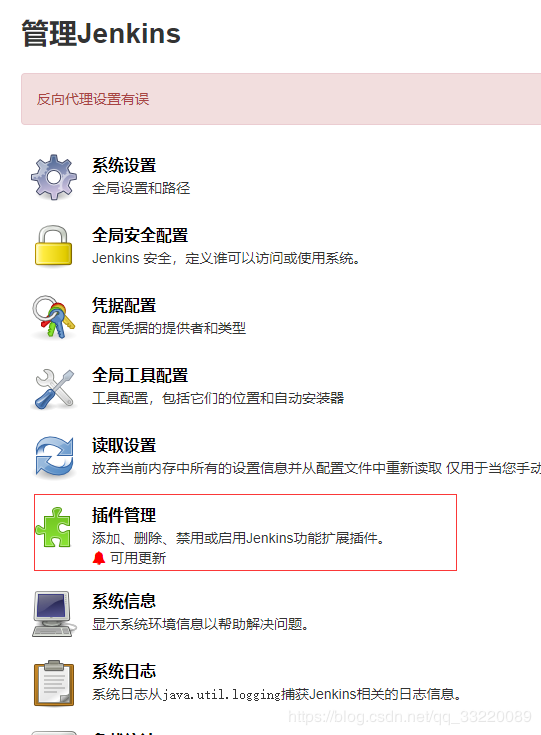The width and height of the screenshot is (541, 735).
Task: Click the gear icon for 系统设置
Action: [53, 177]
